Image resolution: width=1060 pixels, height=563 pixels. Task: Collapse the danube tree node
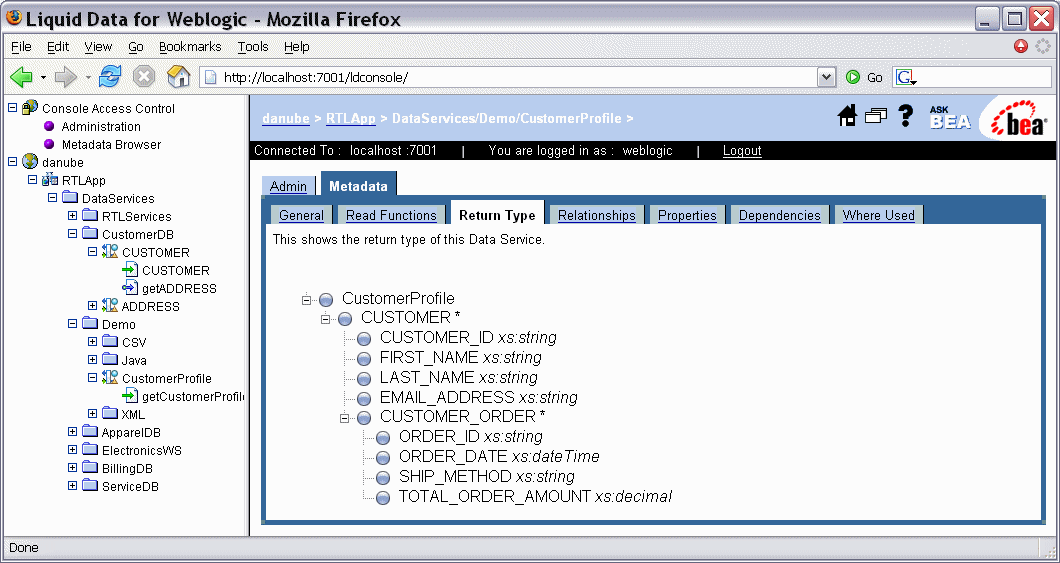pos(11,162)
